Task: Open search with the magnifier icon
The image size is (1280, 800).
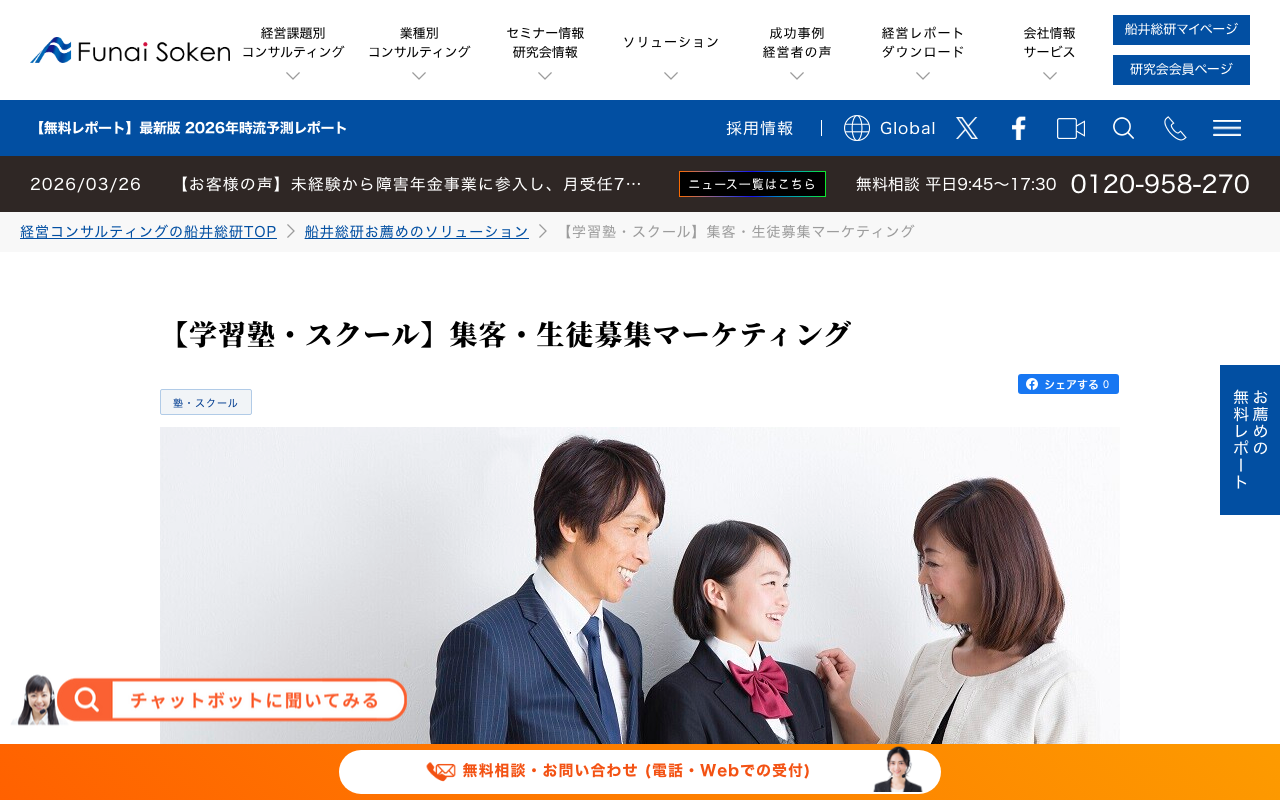Action: (1123, 128)
